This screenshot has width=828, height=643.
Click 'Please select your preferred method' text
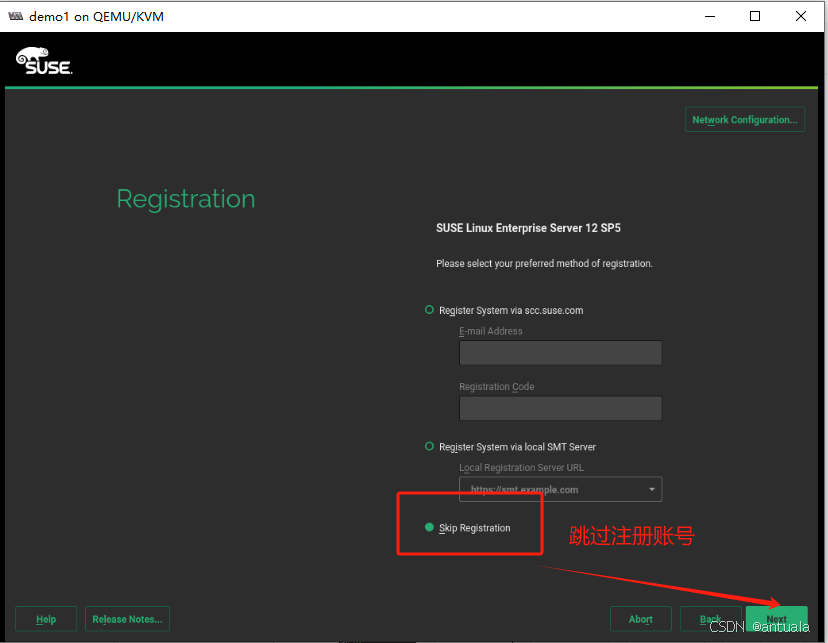tap(544, 263)
